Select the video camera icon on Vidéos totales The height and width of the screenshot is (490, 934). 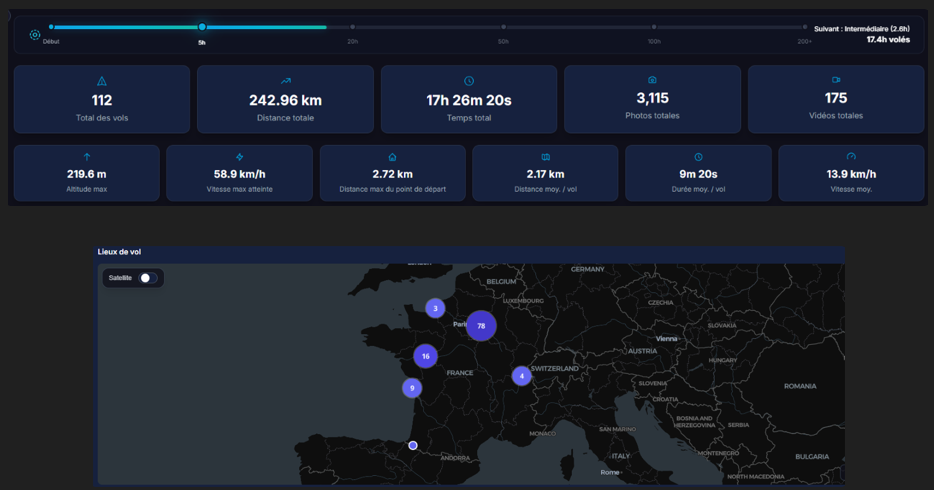click(836, 80)
